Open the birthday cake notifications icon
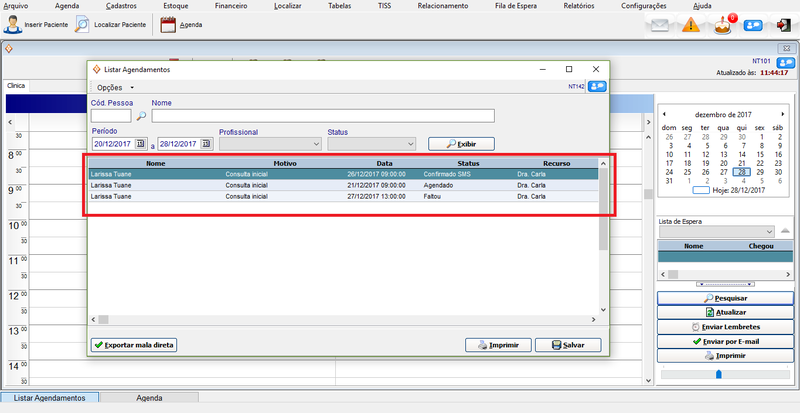 click(723, 26)
